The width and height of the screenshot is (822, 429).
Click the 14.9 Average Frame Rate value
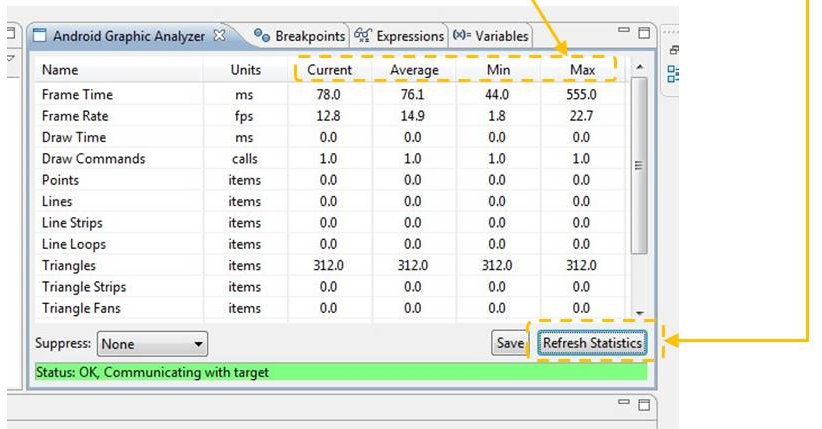click(x=413, y=116)
